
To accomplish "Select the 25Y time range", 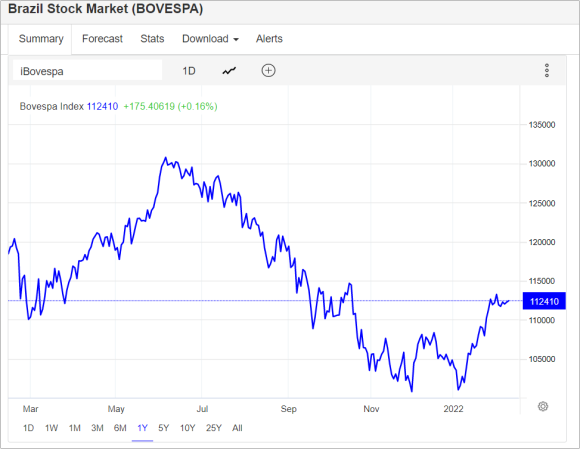I will [x=214, y=428].
